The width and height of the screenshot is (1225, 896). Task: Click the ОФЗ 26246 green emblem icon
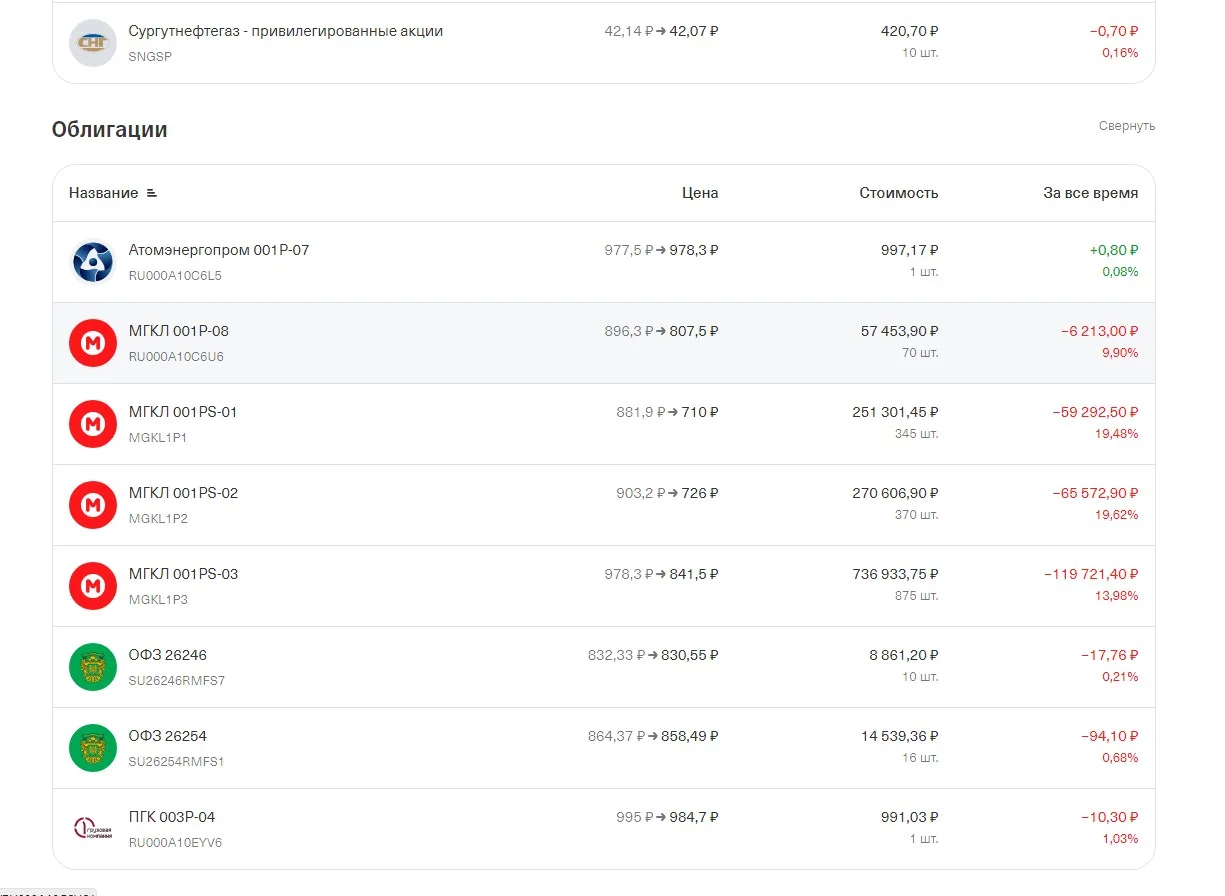[x=93, y=667]
